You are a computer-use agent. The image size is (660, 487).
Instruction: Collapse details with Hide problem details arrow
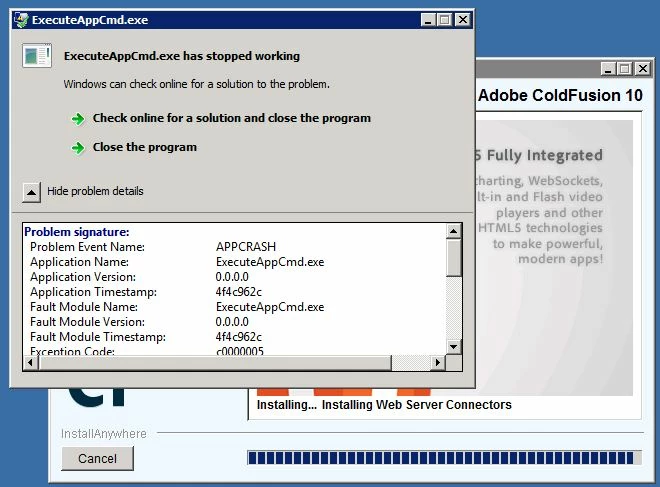pyautogui.click(x=32, y=192)
